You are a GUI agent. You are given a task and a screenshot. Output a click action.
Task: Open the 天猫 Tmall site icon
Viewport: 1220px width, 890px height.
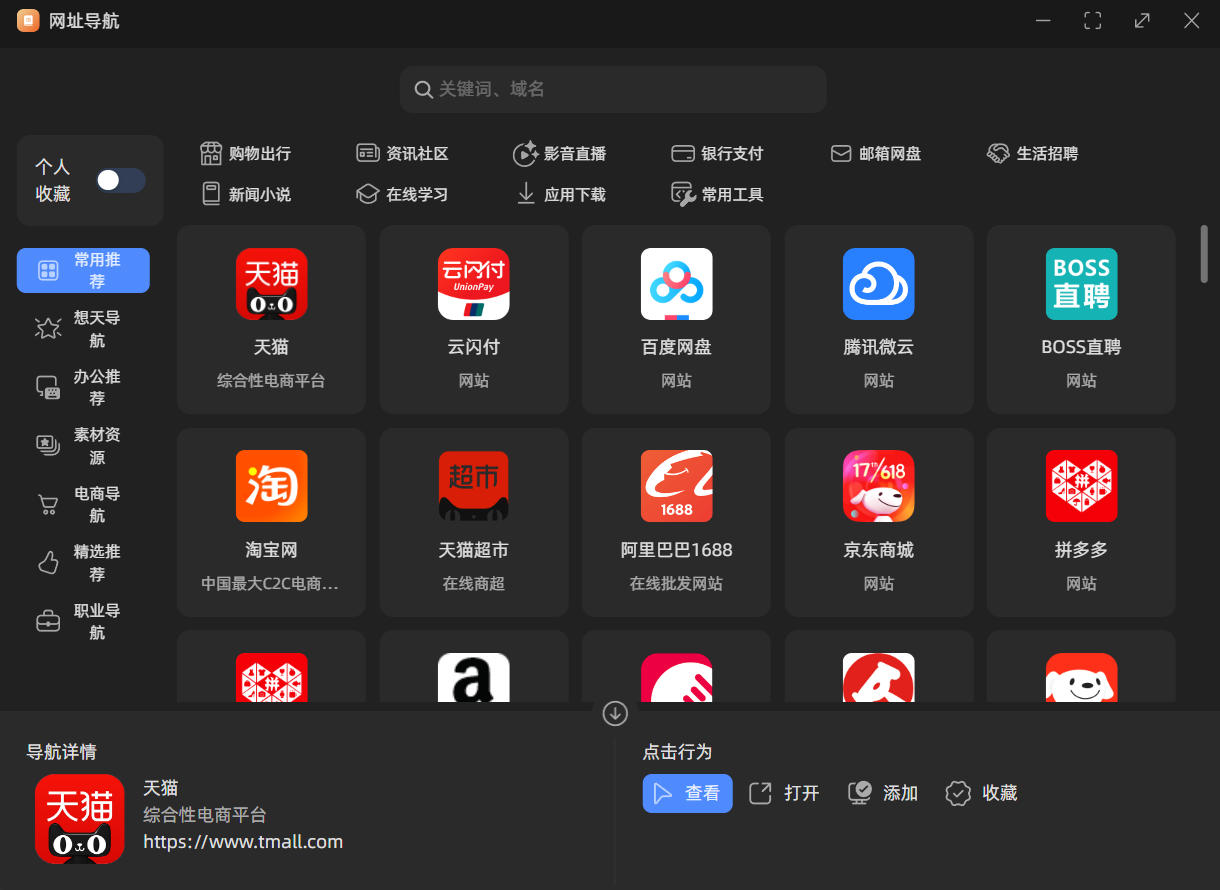271,284
